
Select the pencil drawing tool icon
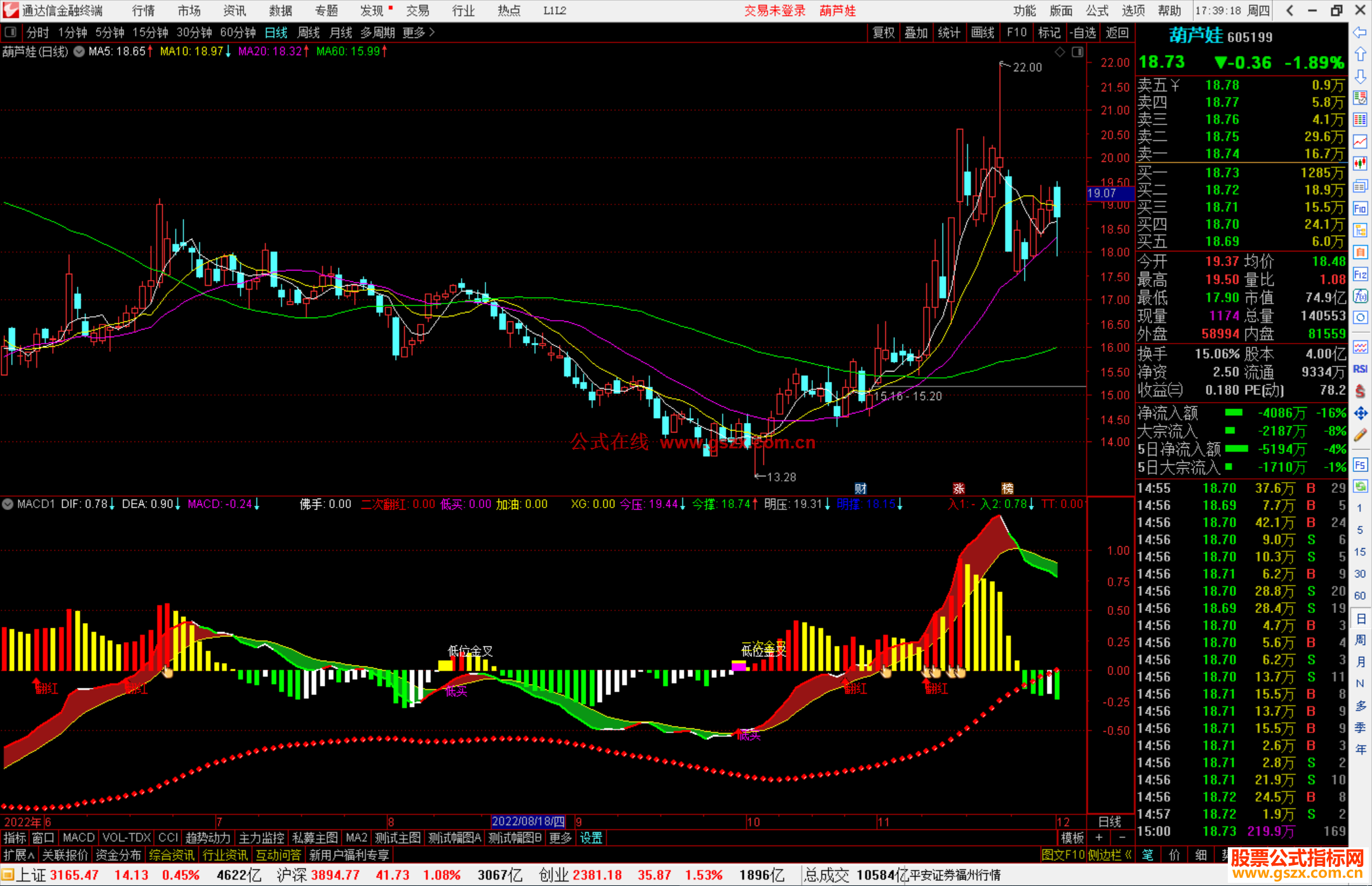point(1360,435)
